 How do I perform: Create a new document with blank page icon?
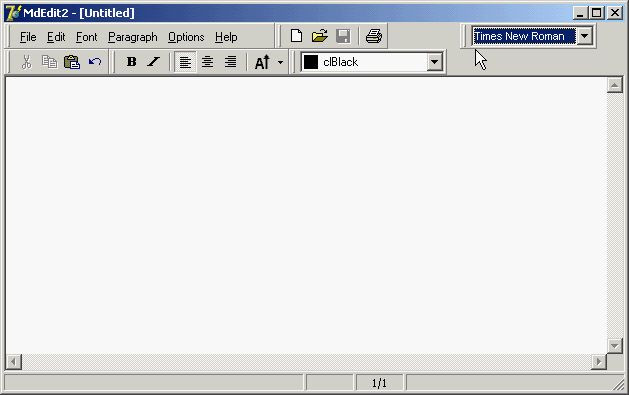(x=296, y=36)
